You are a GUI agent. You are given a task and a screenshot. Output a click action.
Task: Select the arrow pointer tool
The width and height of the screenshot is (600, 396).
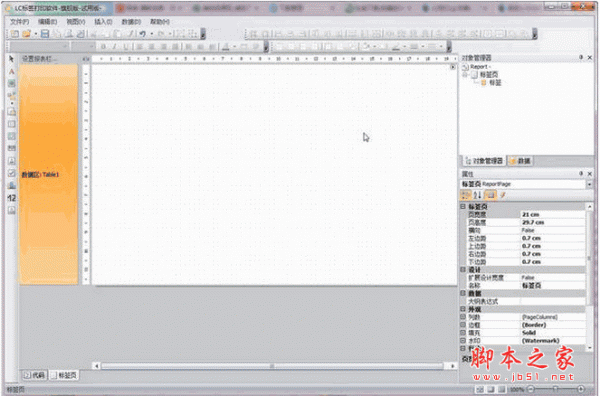coord(11,59)
